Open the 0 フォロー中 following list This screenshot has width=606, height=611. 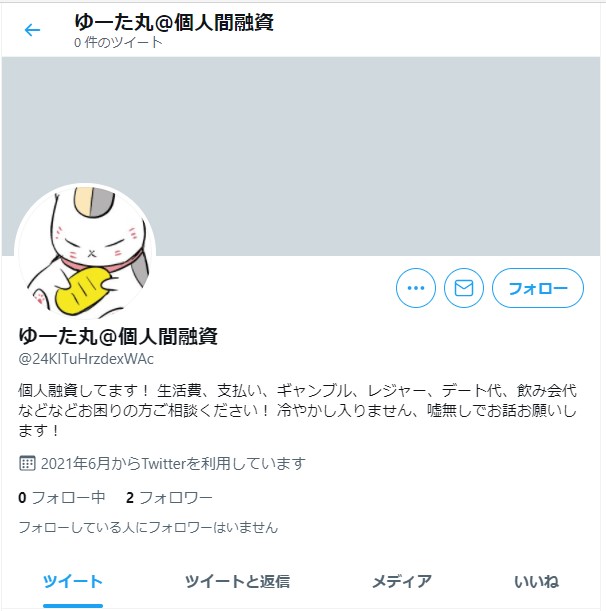[x=62, y=498]
